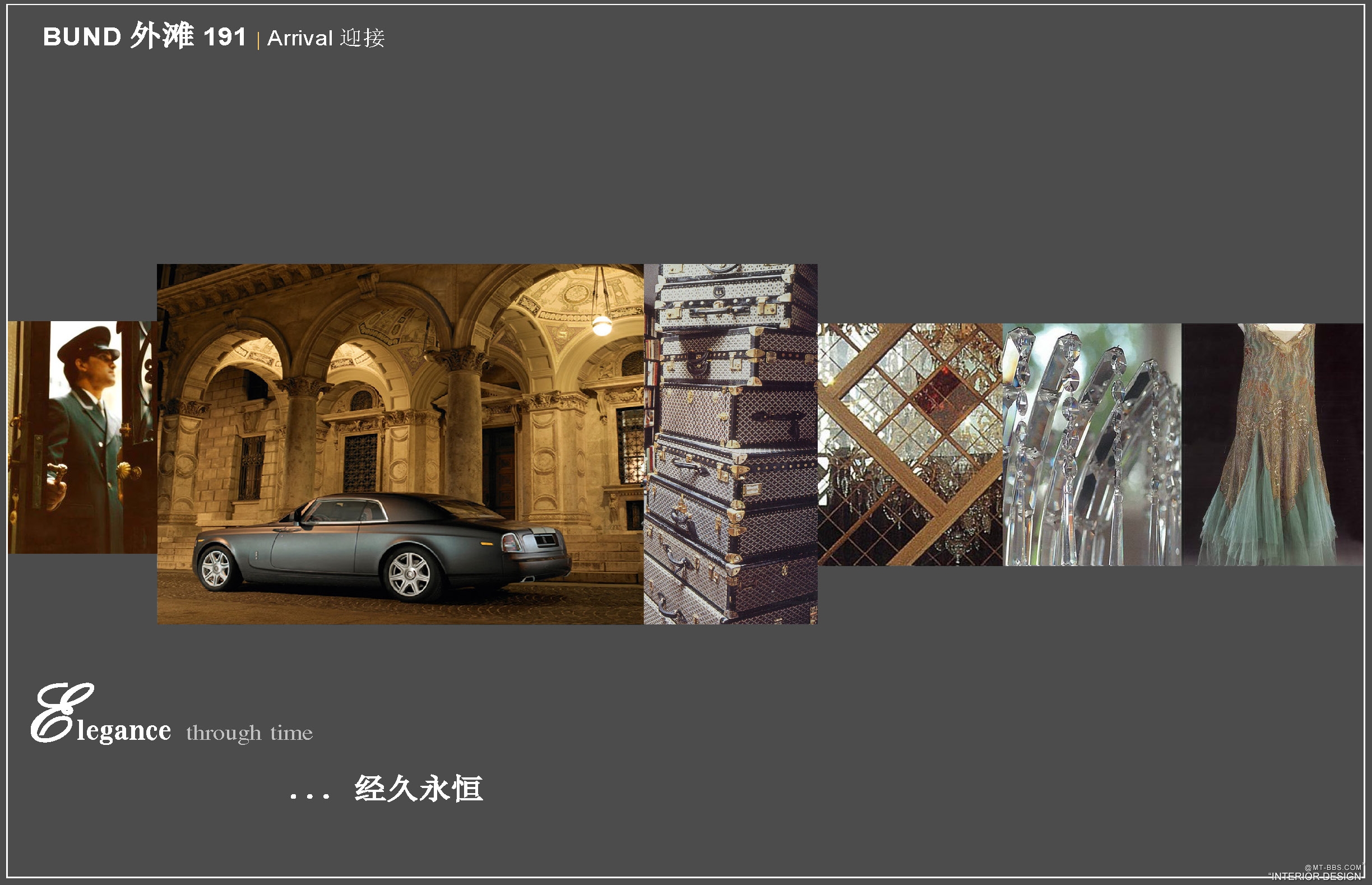The height and width of the screenshot is (885, 1372).
Task: Open the @MT-BBS.COM watermark link
Action: [x=1332, y=867]
